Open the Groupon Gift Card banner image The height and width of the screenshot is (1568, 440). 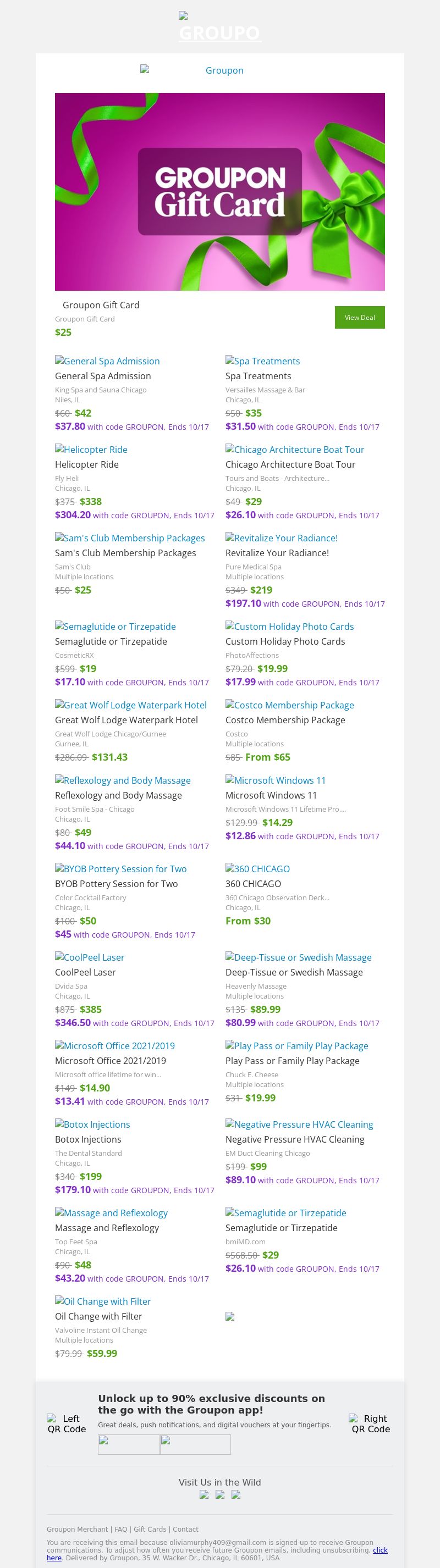pyautogui.click(x=219, y=191)
